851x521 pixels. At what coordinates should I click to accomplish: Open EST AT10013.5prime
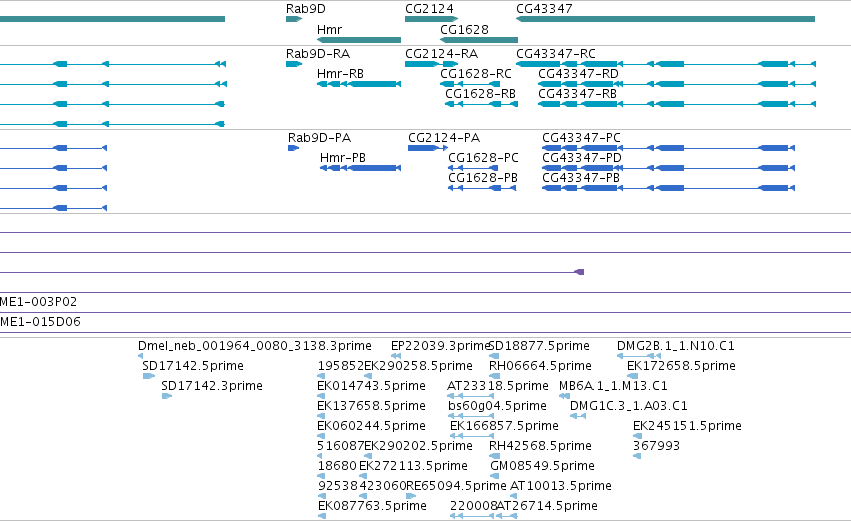tap(561, 486)
